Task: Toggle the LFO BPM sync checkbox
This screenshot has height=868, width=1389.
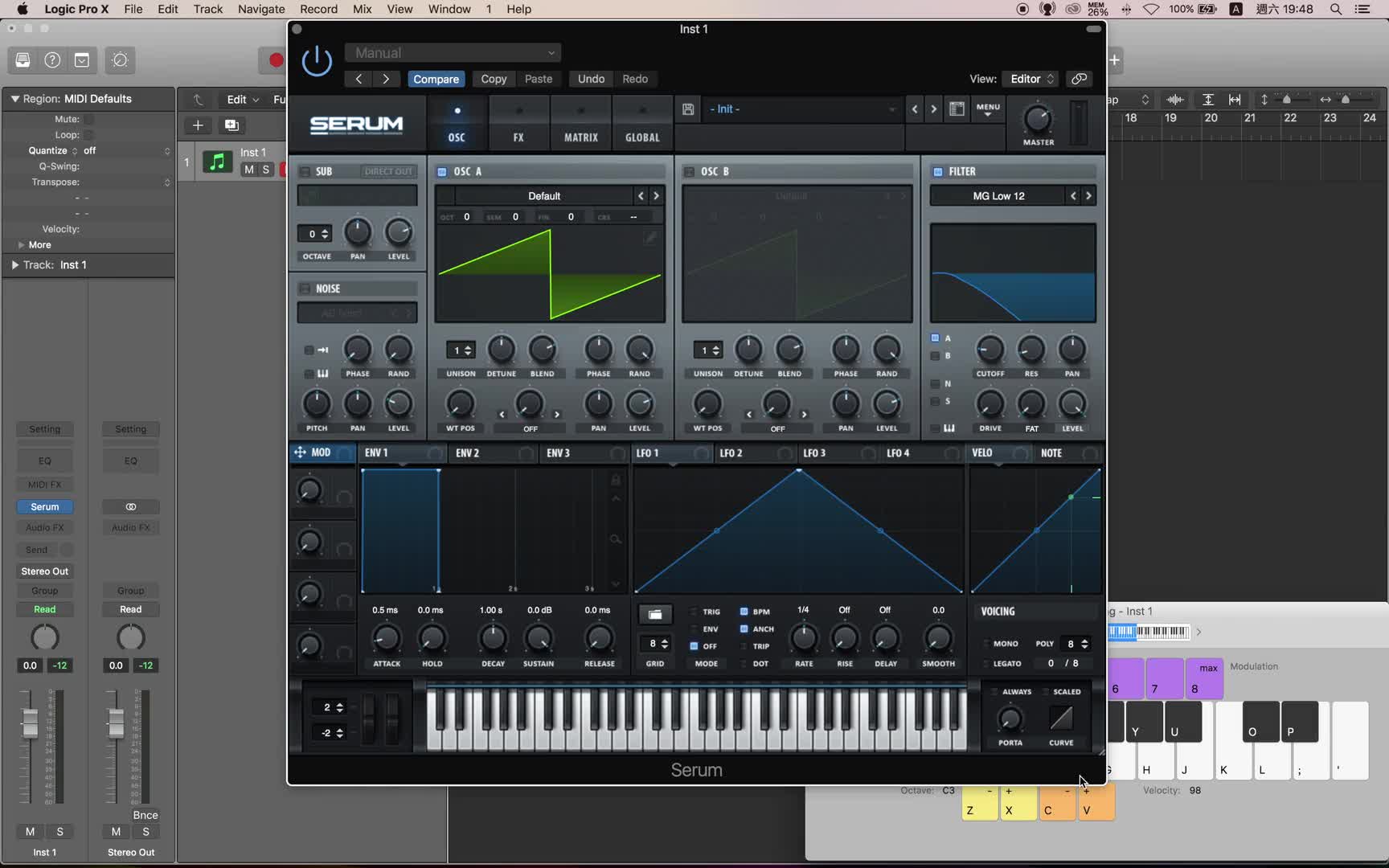Action: (744, 612)
